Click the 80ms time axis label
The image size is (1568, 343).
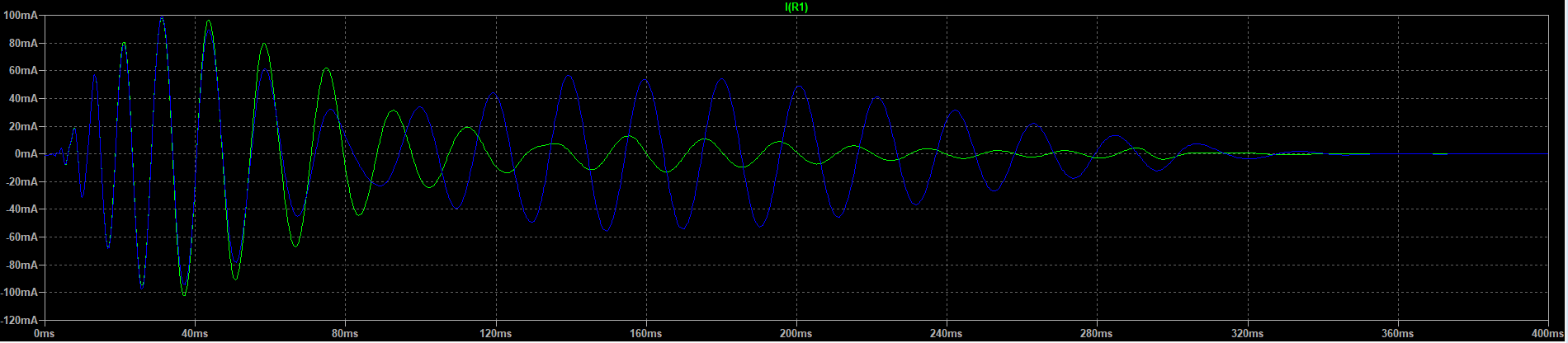point(345,334)
